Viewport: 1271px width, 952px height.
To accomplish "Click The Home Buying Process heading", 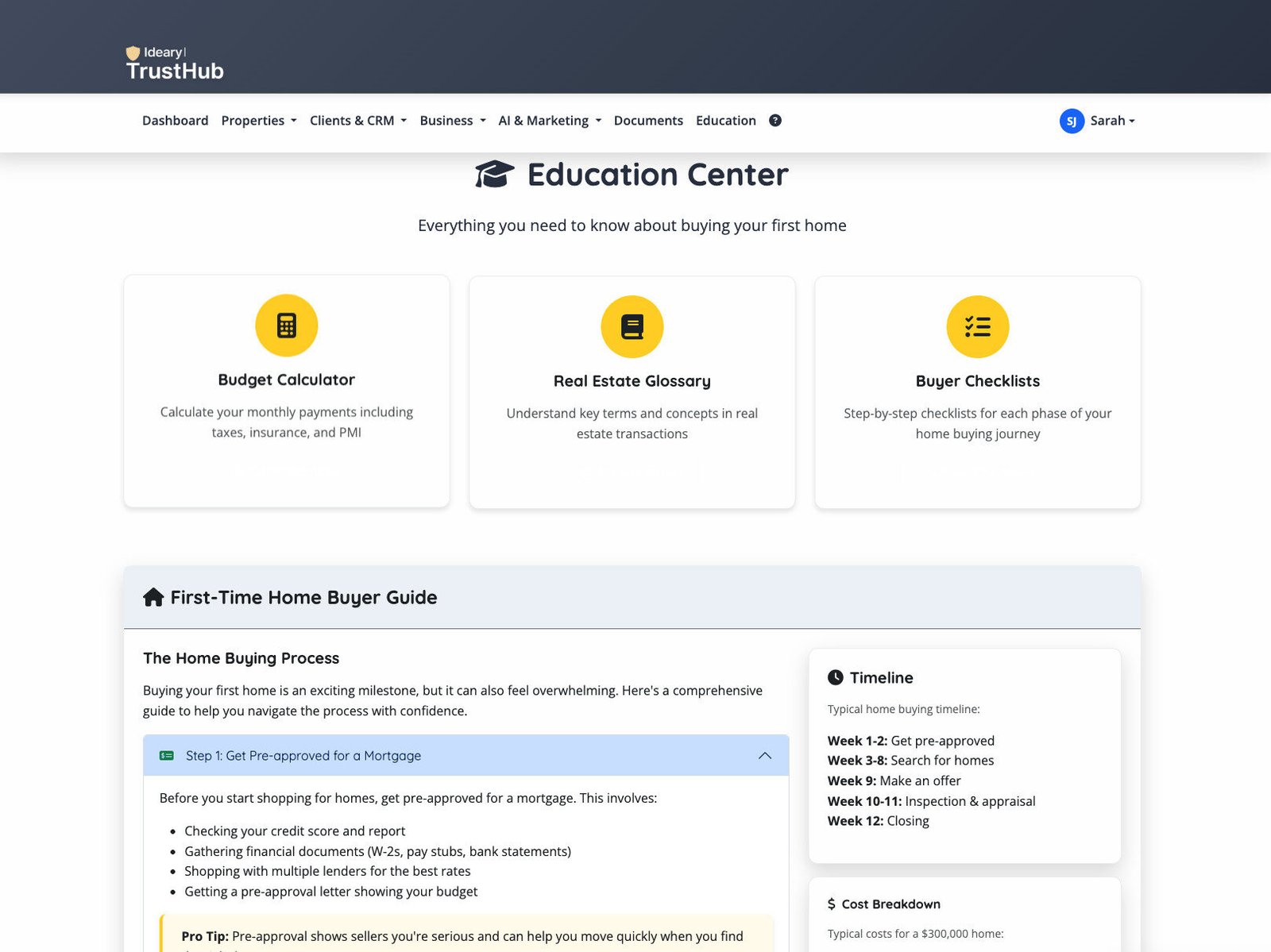I will tap(241, 658).
